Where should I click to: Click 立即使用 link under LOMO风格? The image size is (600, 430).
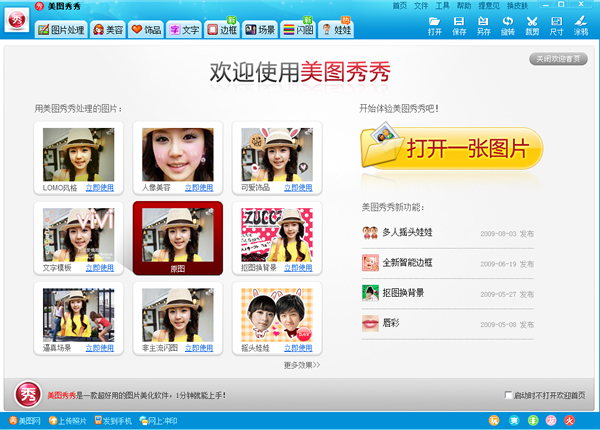(99, 187)
